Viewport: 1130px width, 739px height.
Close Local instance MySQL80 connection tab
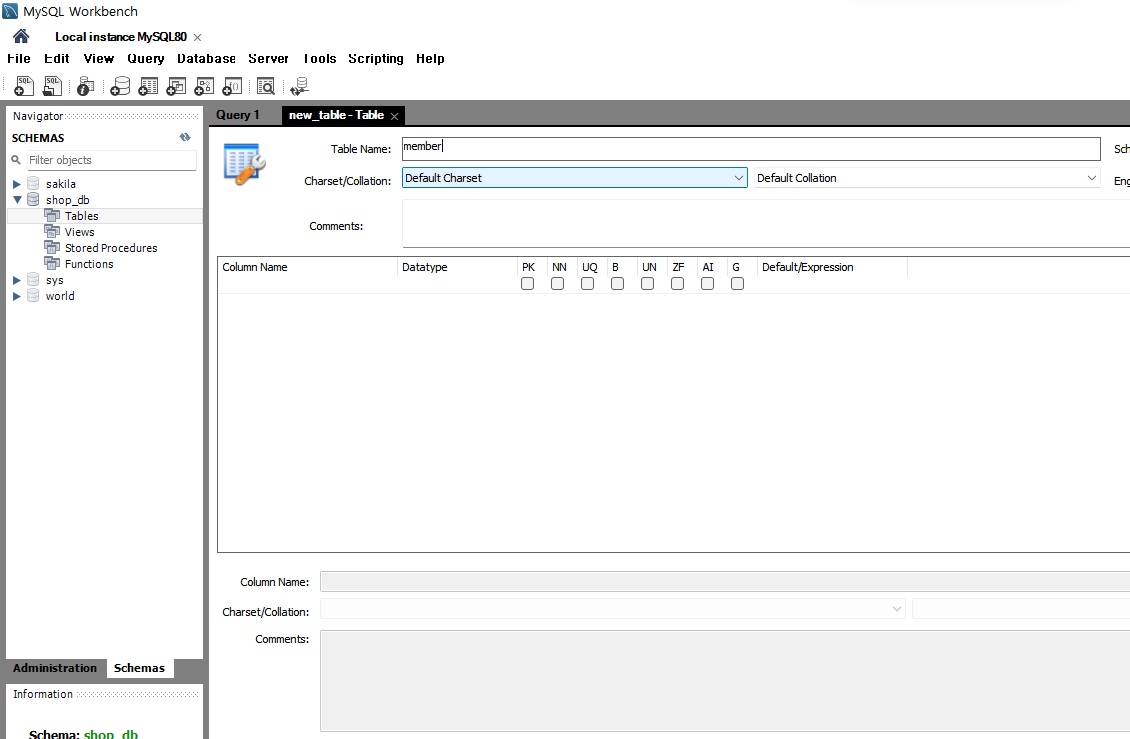click(x=197, y=37)
